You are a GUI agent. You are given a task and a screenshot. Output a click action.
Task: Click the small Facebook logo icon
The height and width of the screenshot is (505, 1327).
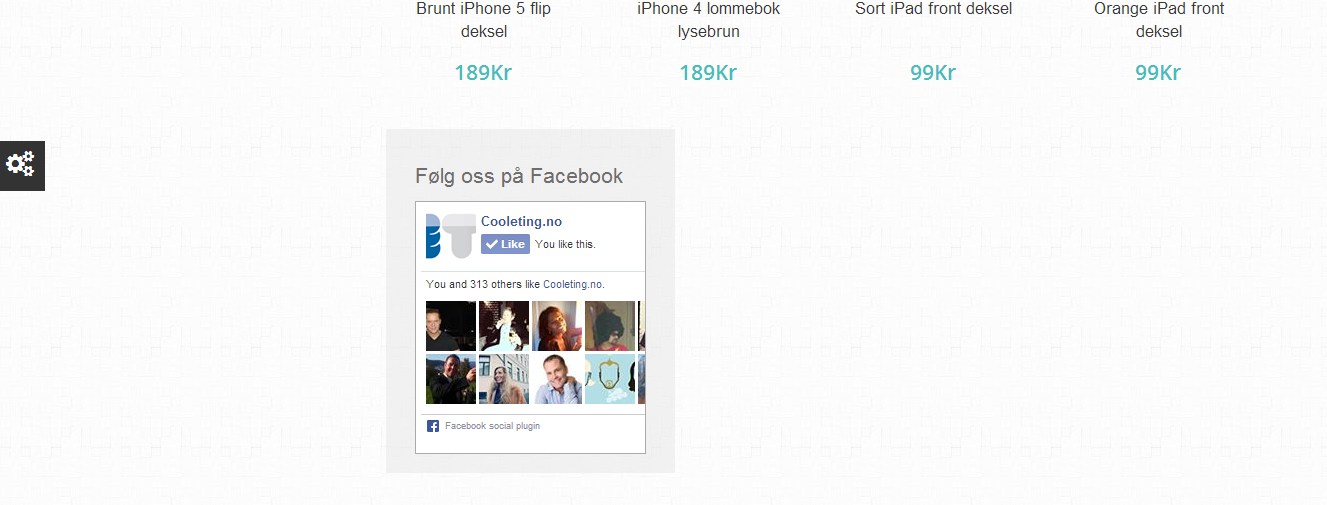[x=433, y=426]
